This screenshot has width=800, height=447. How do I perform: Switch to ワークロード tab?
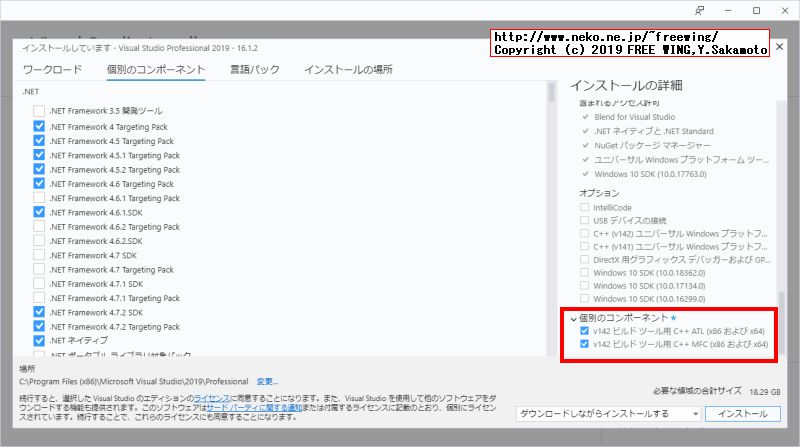tap(52, 69)
